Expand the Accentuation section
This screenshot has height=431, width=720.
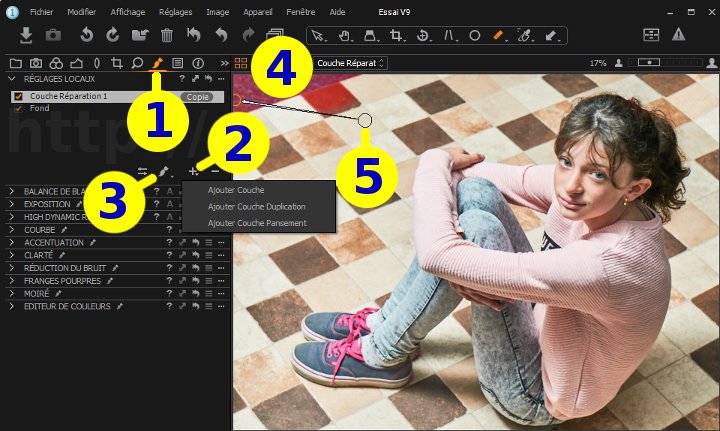coord(12,242)
